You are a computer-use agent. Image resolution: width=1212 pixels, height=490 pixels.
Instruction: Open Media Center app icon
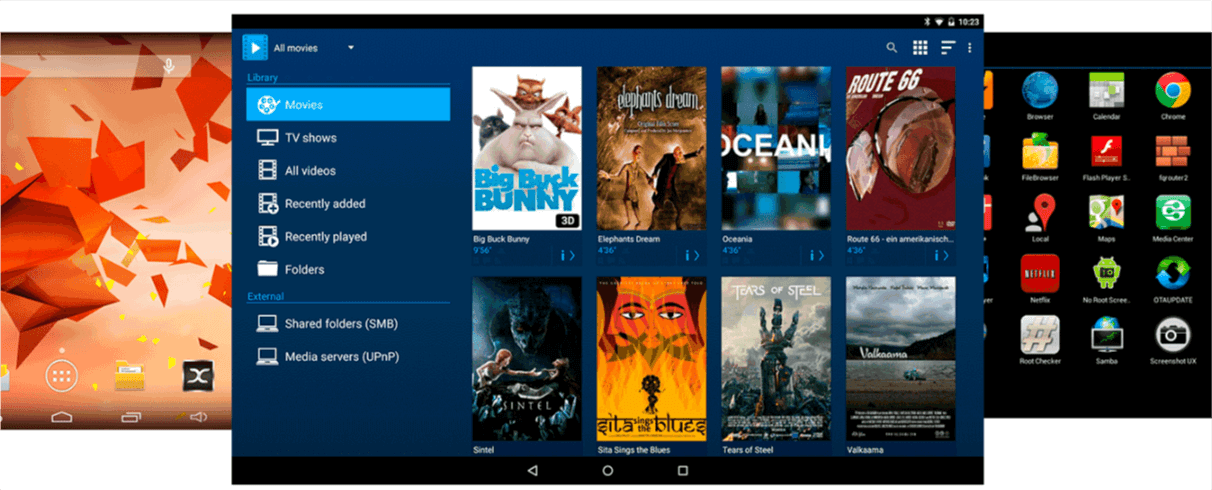[x=1173, y=219]
